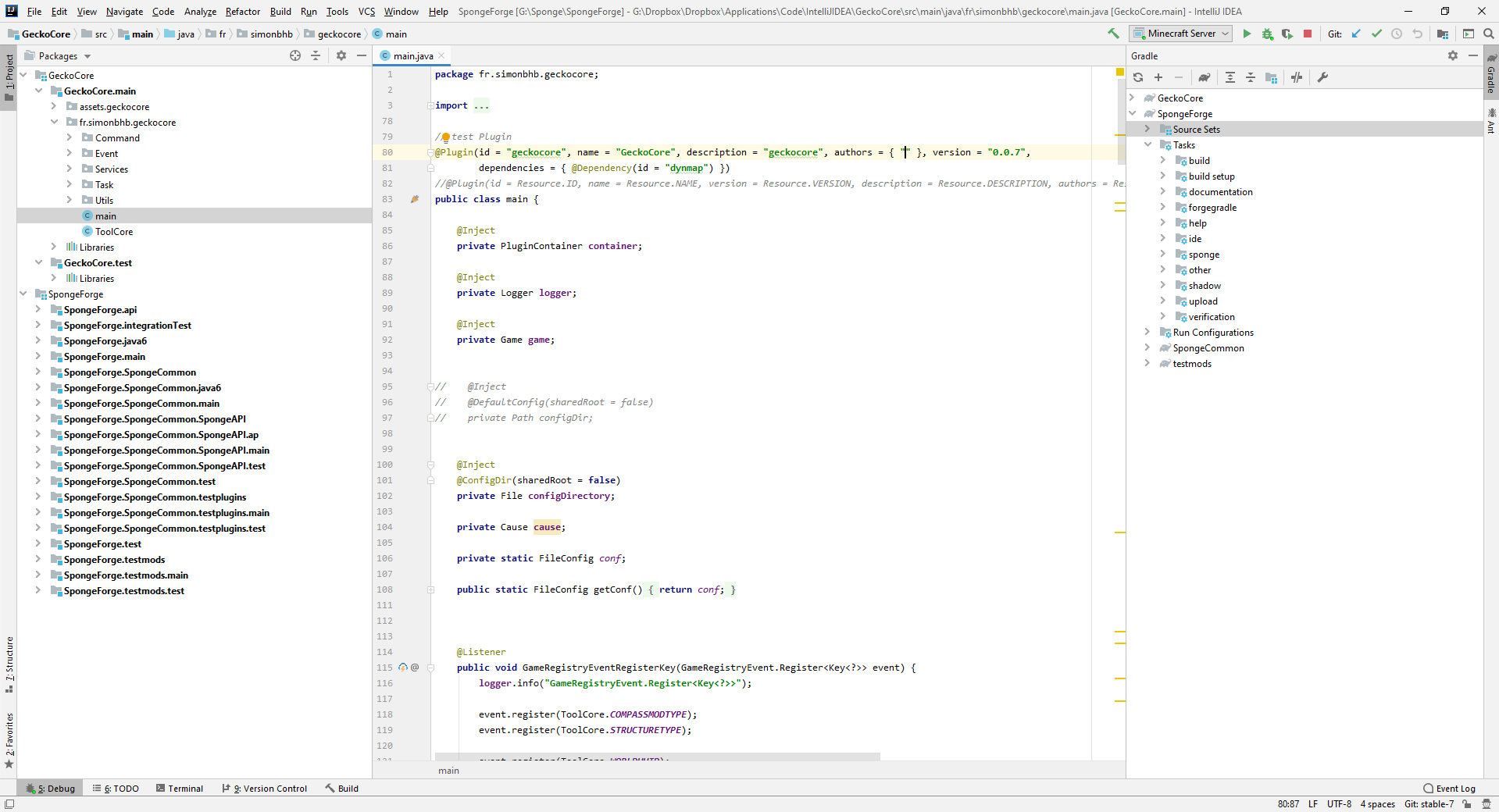The height and width of the screenshot is (812, 1499).
Task: Click the Git commit checkmark icon
Action: click(x=1376, y=34)
